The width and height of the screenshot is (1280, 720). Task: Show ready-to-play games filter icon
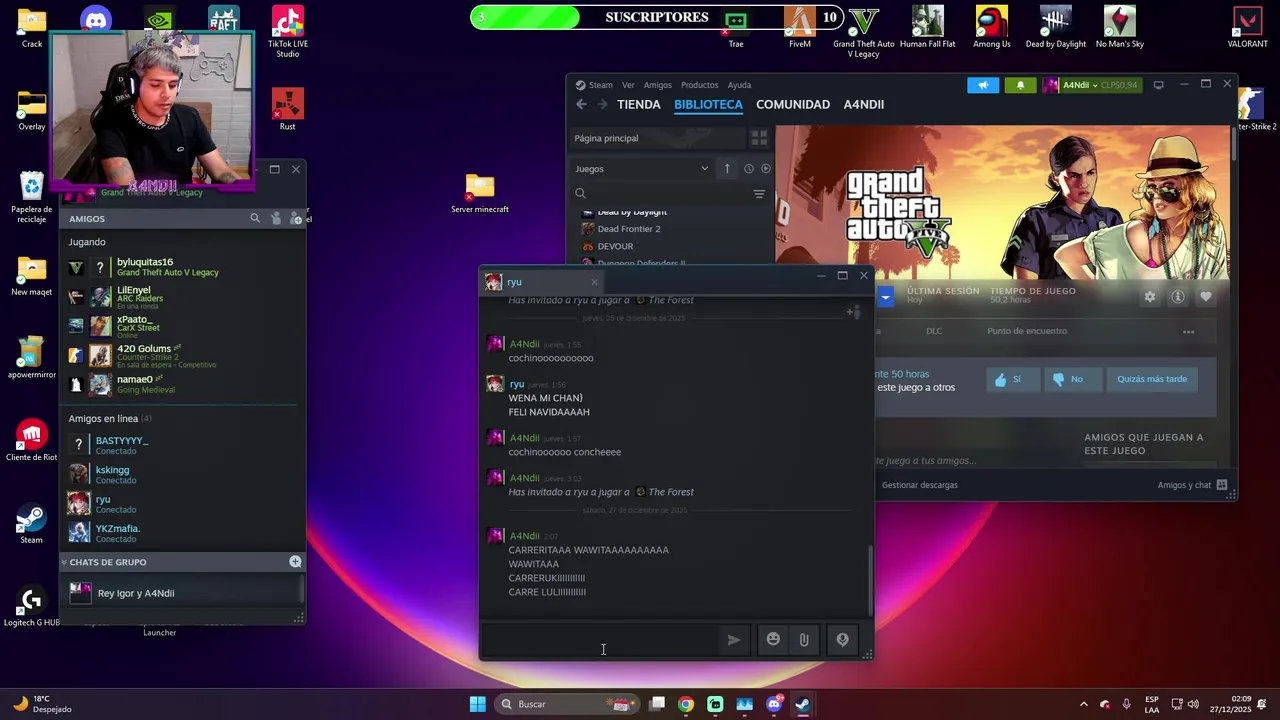(766, 169)
